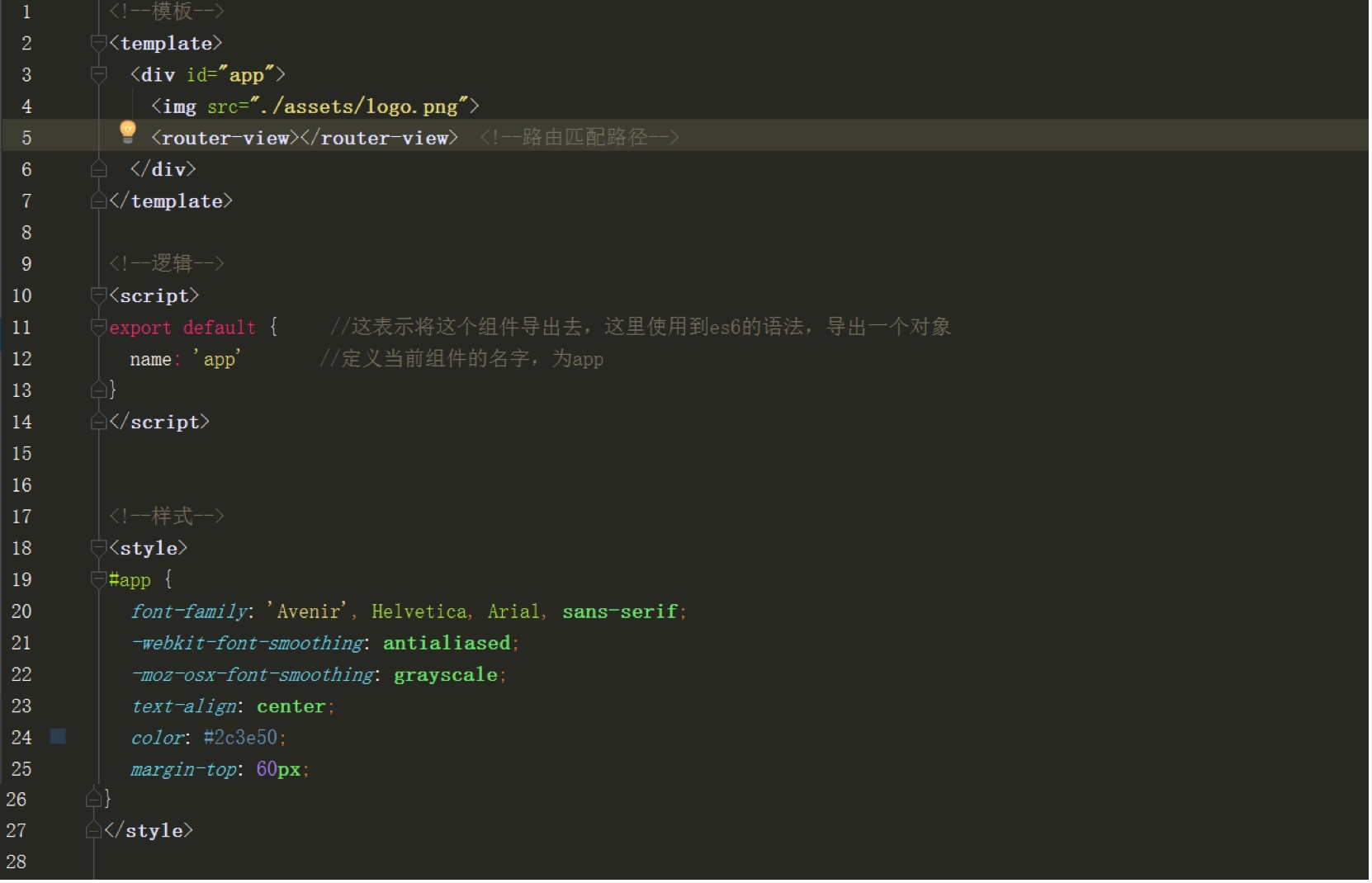Click the 'font-family' property name
1372x883 pixels.
pyautogui.click(x=190, y=611)
